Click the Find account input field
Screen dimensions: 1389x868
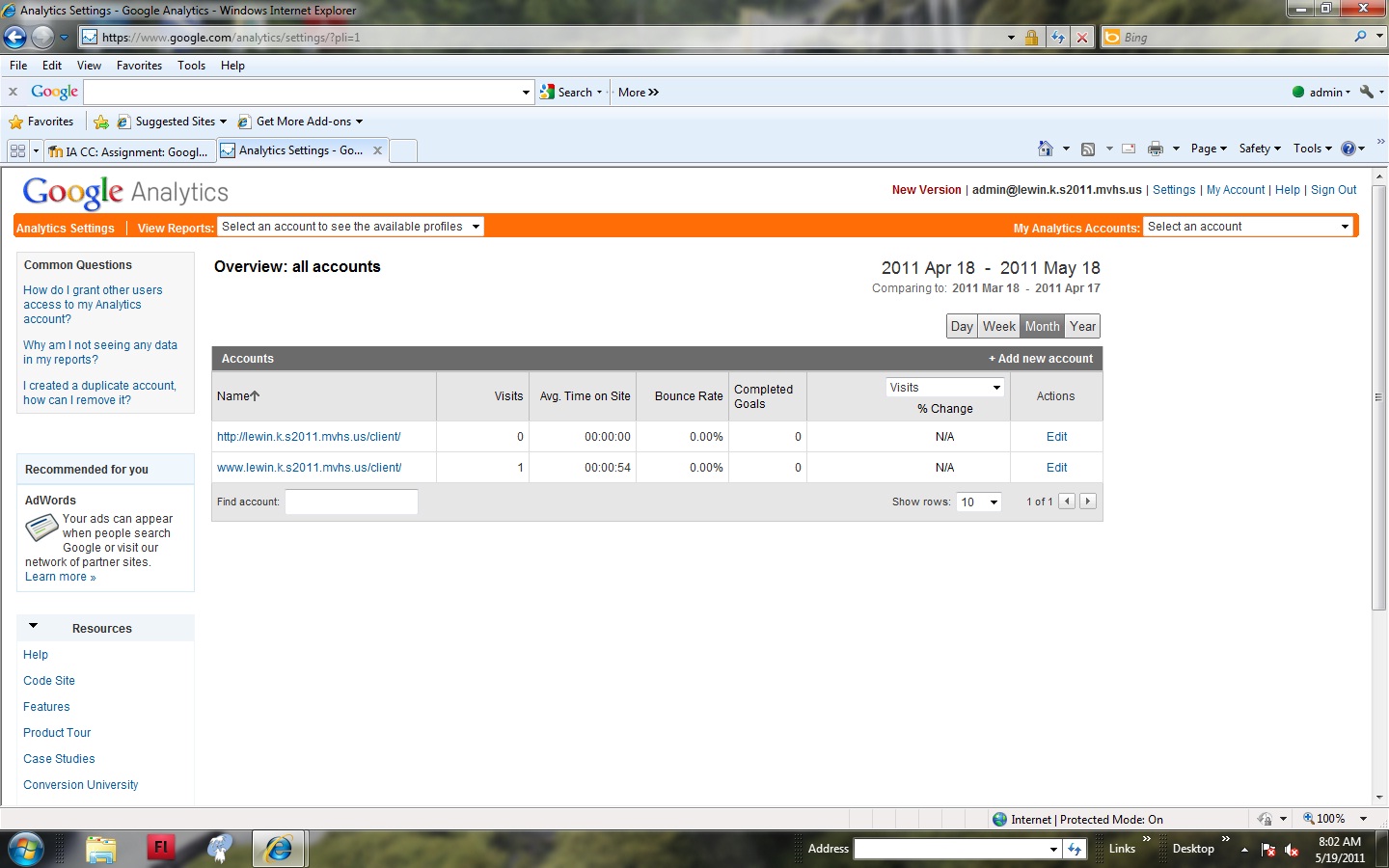(x=351, y=502)
